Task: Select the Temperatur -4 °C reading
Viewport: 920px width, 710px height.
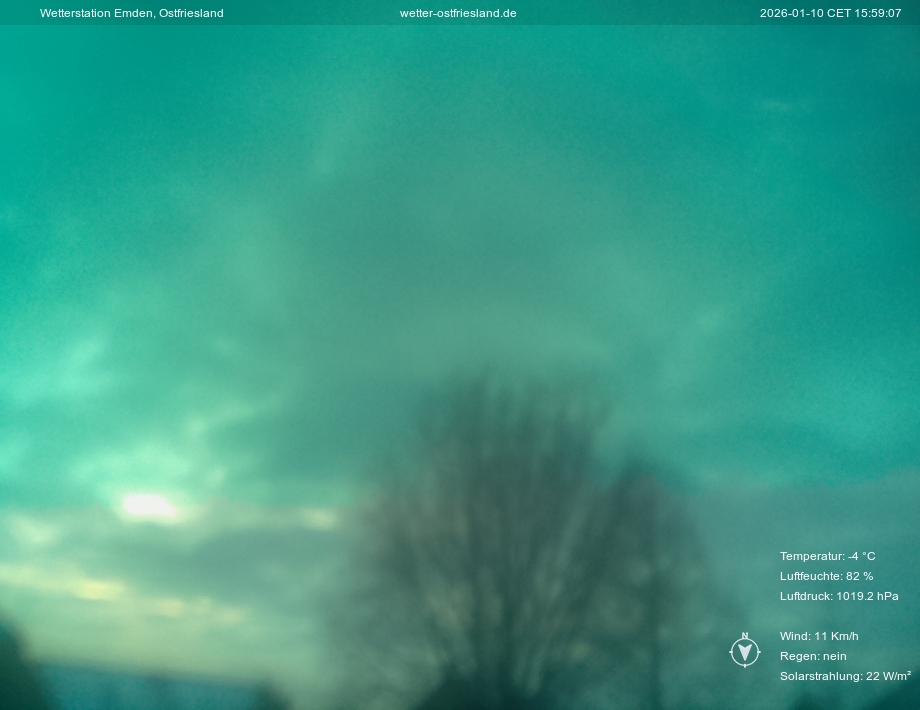Action: coord(827,556)
